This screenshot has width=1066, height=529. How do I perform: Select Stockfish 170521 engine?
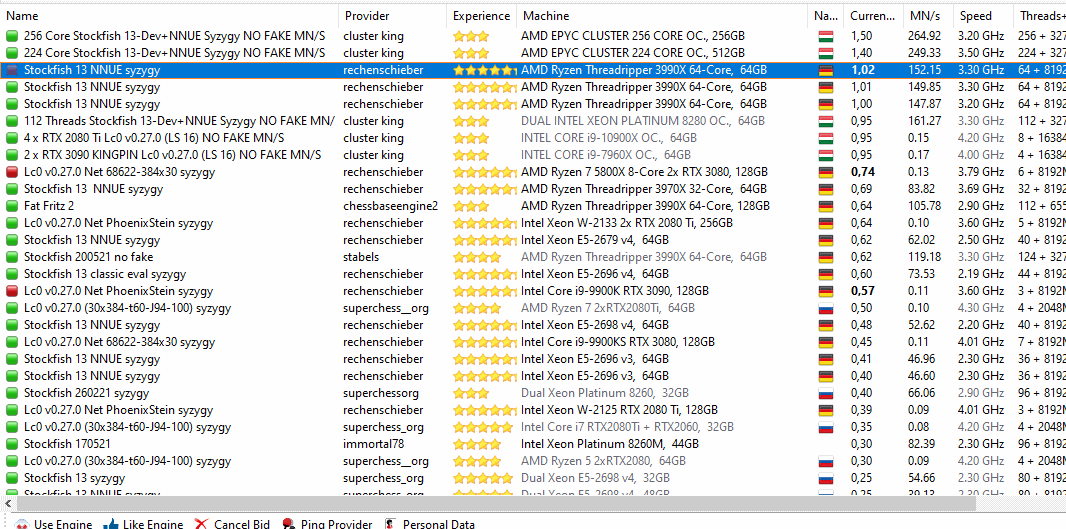click(67, 444)
